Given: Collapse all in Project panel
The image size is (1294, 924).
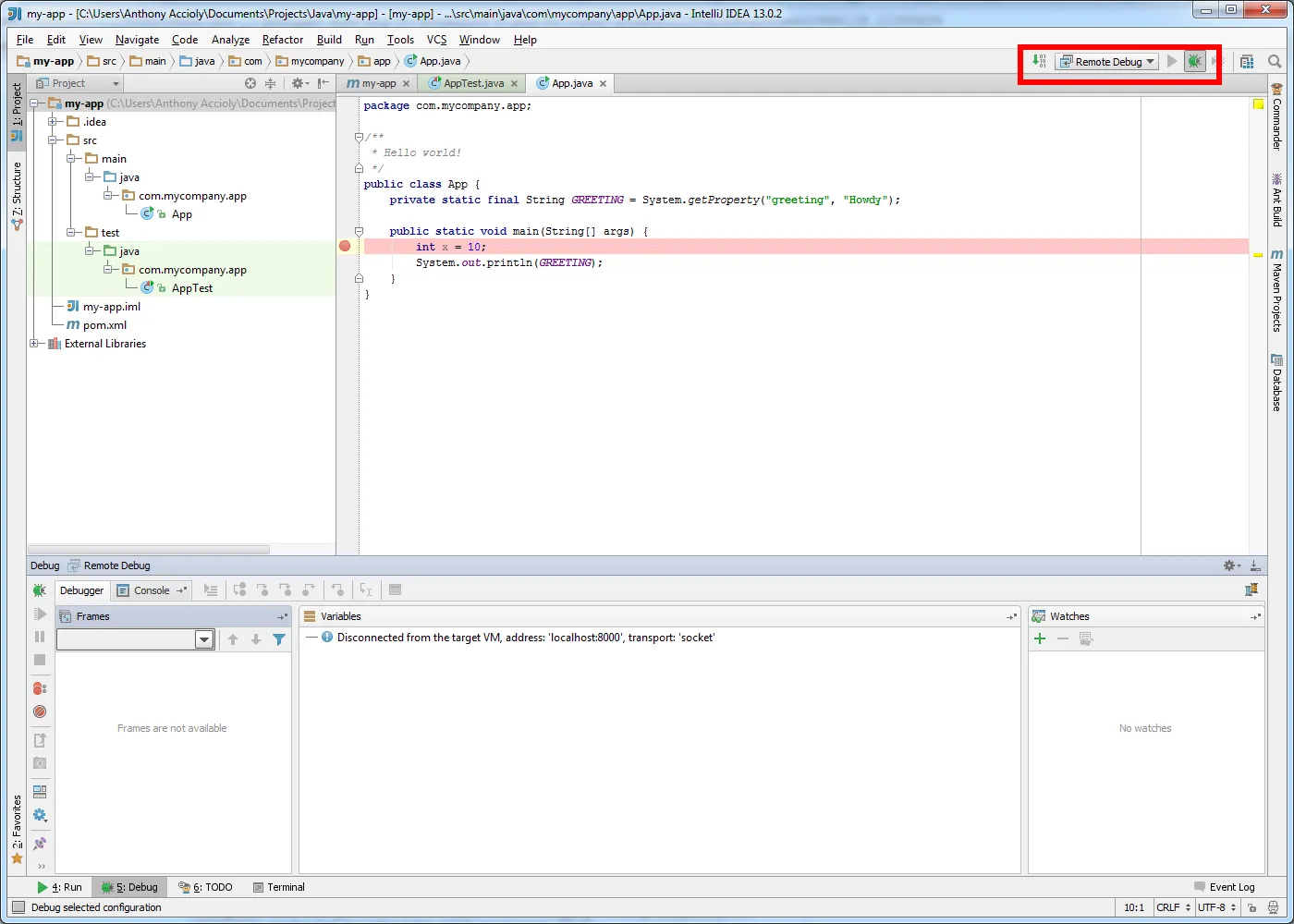Looking at the screenshot, I should click(271, 83).
